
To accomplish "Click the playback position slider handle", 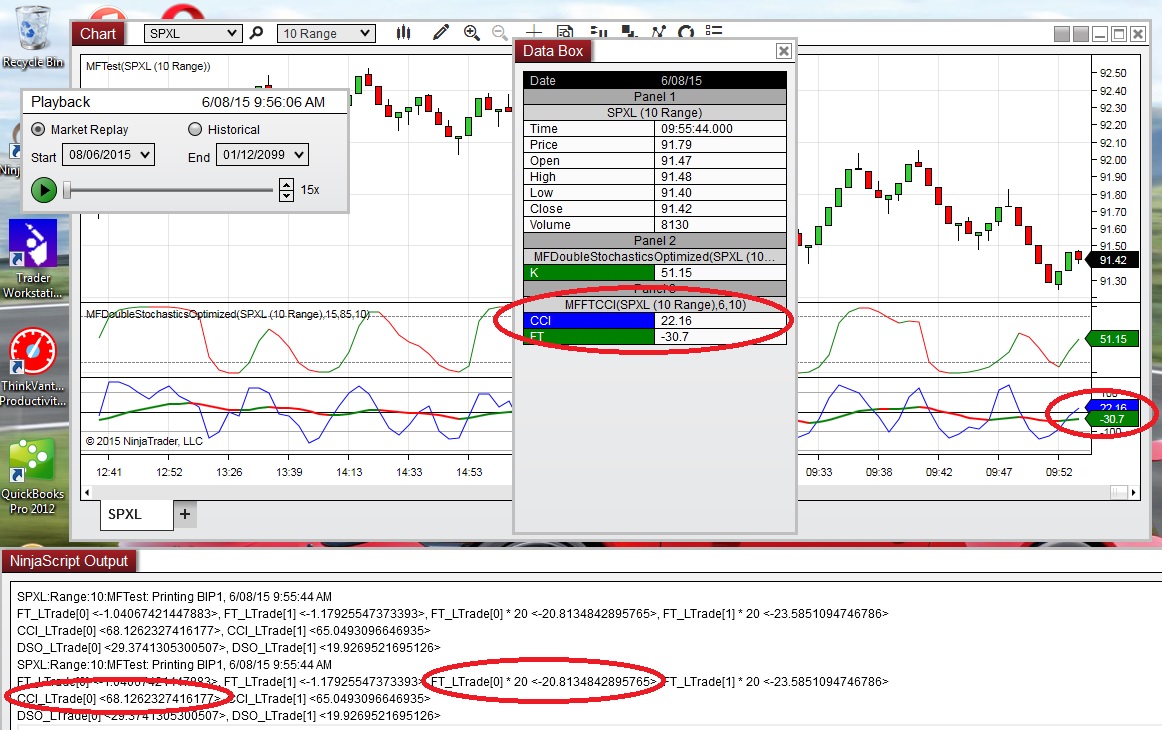I will 67,190.
